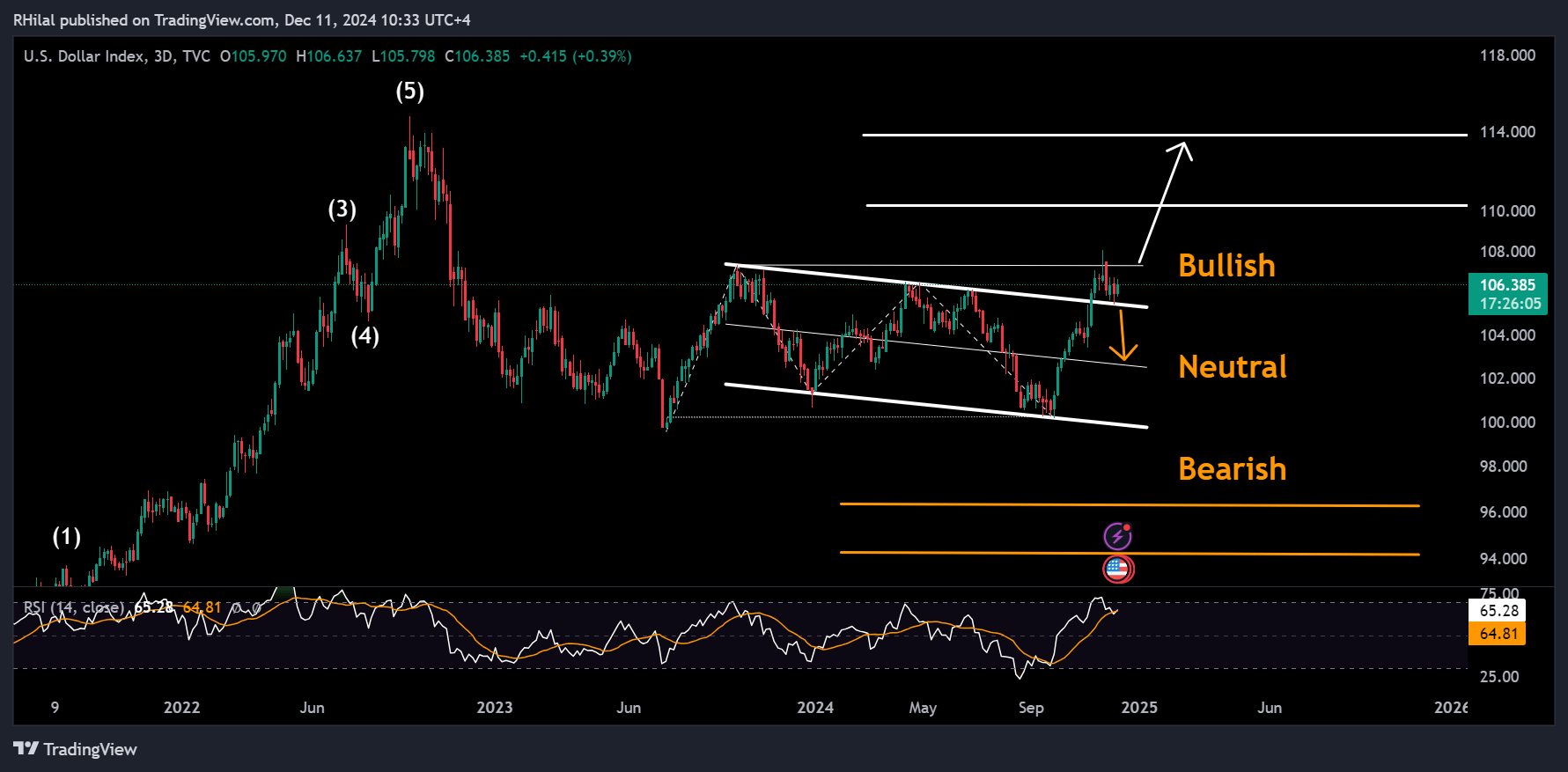
Task: Click the low price value L105.798
Action: (403, 56)
